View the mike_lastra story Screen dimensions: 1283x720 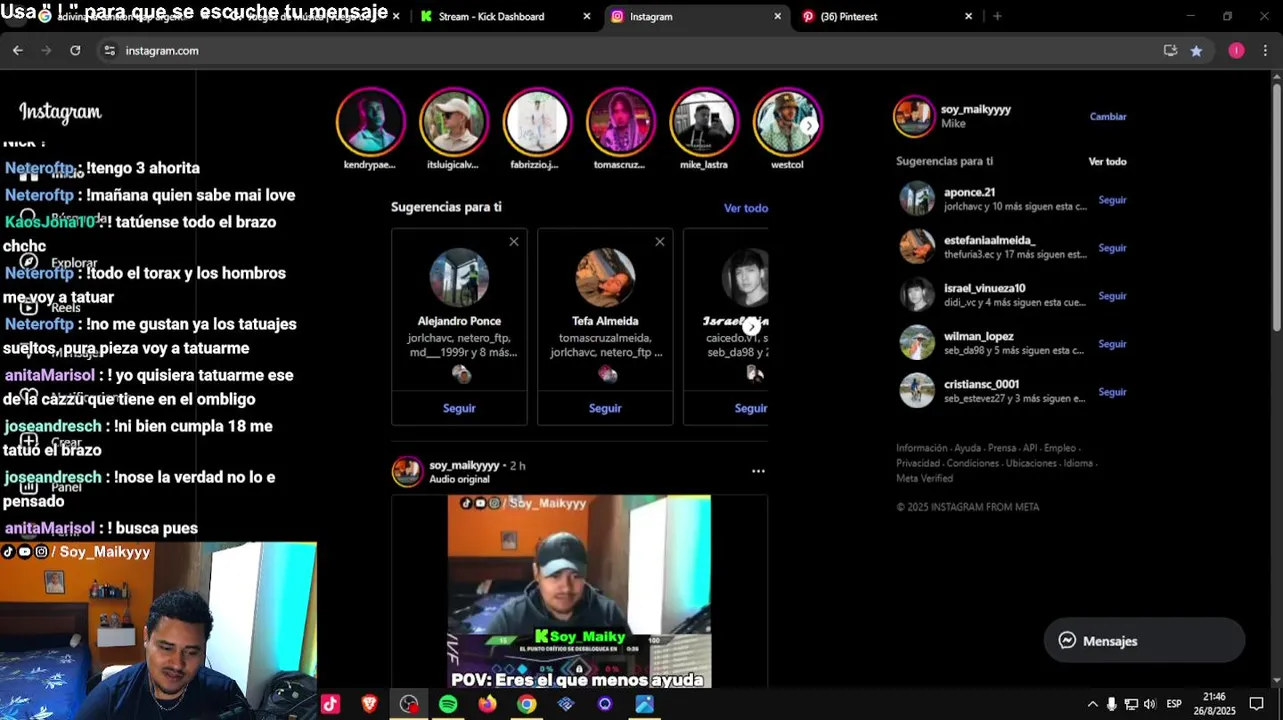tap(704, 122)
